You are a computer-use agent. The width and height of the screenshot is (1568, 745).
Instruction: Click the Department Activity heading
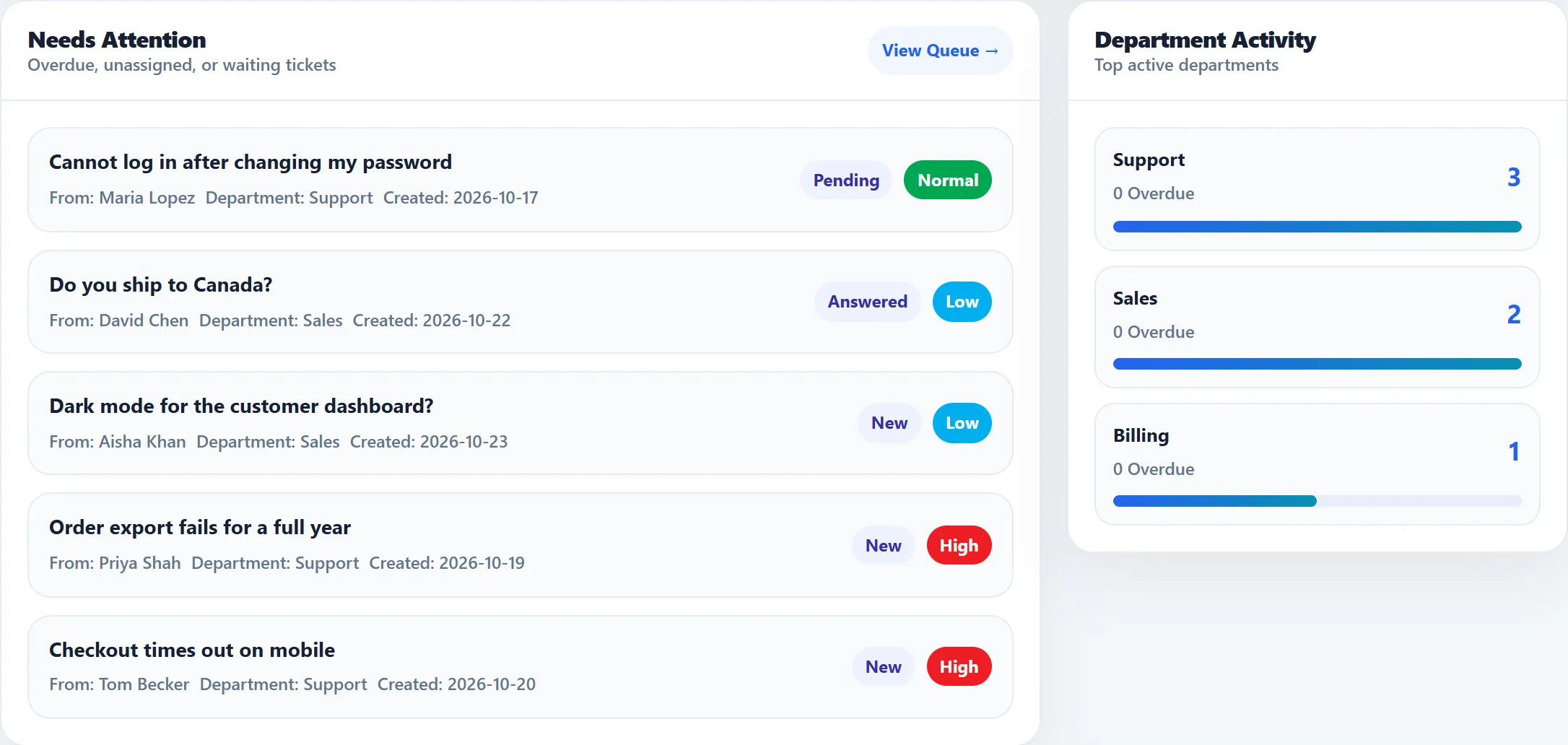pyautogui.click(x=1205, y=40)
